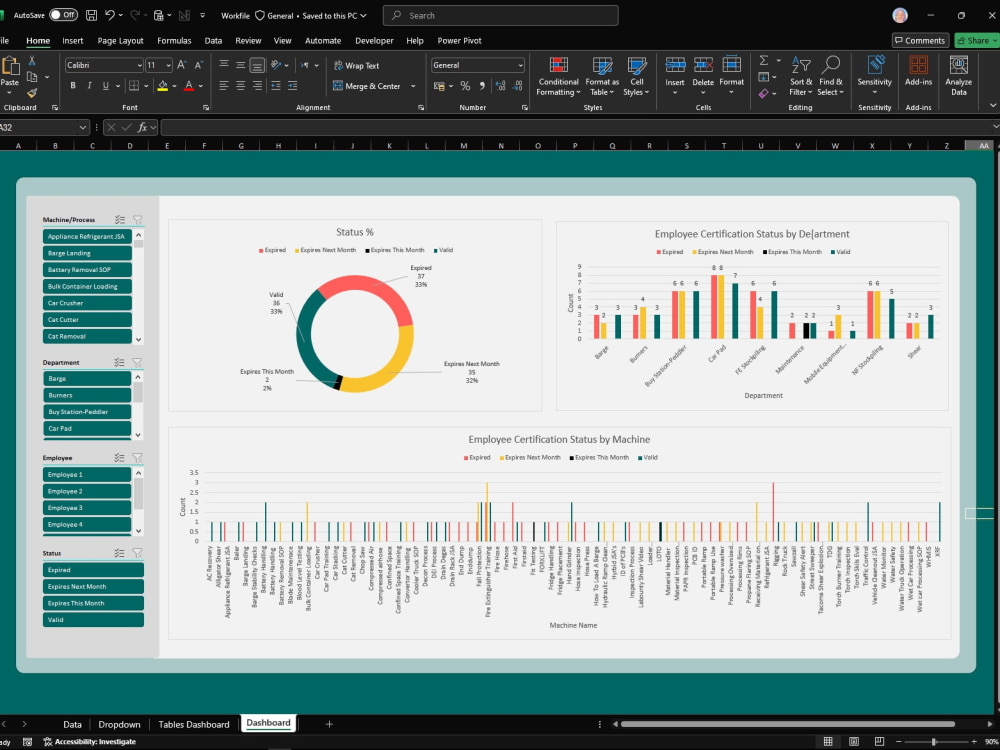Switch to Tables Dashboard sheet
This screenshot has height=750, width=1000.
194,724
